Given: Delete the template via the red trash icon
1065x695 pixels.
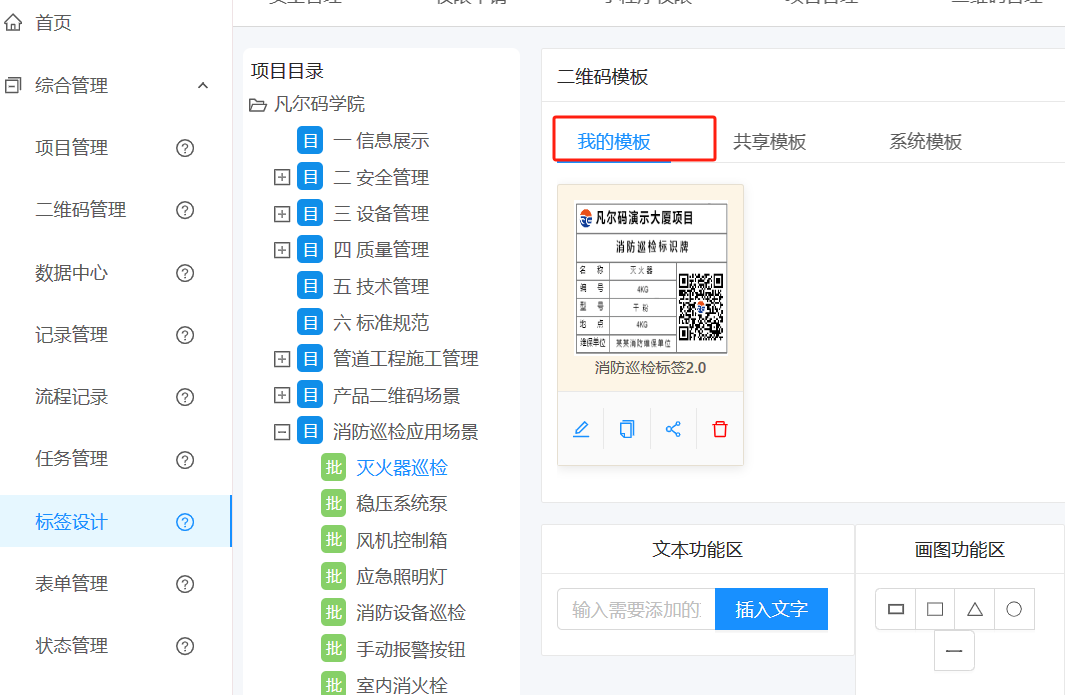Looking at the screenshot, I should pos(719,428).
